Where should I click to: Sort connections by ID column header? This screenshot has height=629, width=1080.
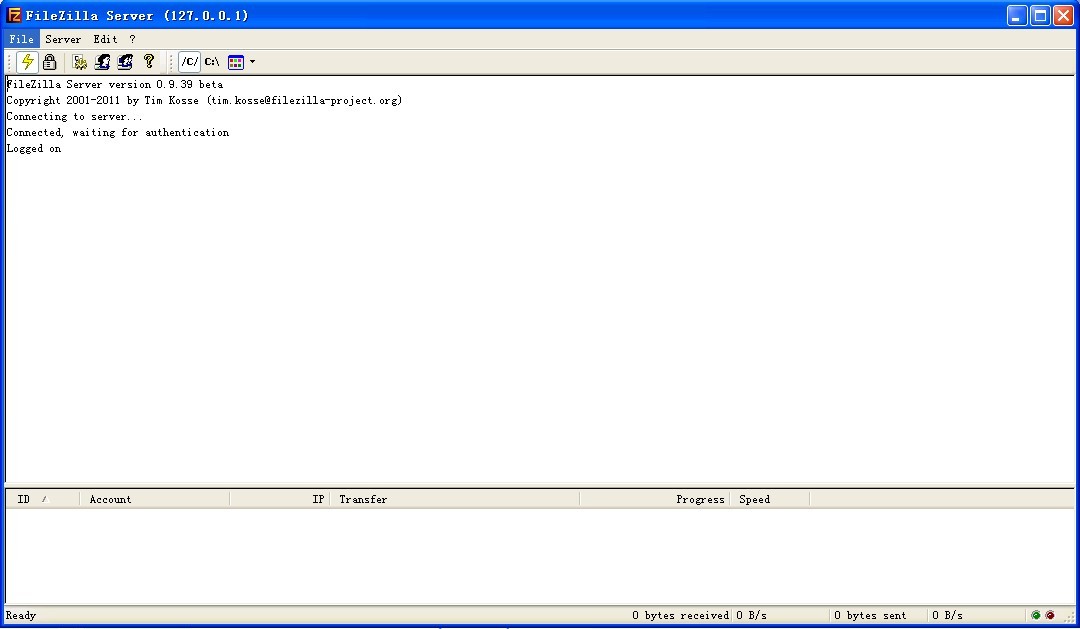[24, 499]
